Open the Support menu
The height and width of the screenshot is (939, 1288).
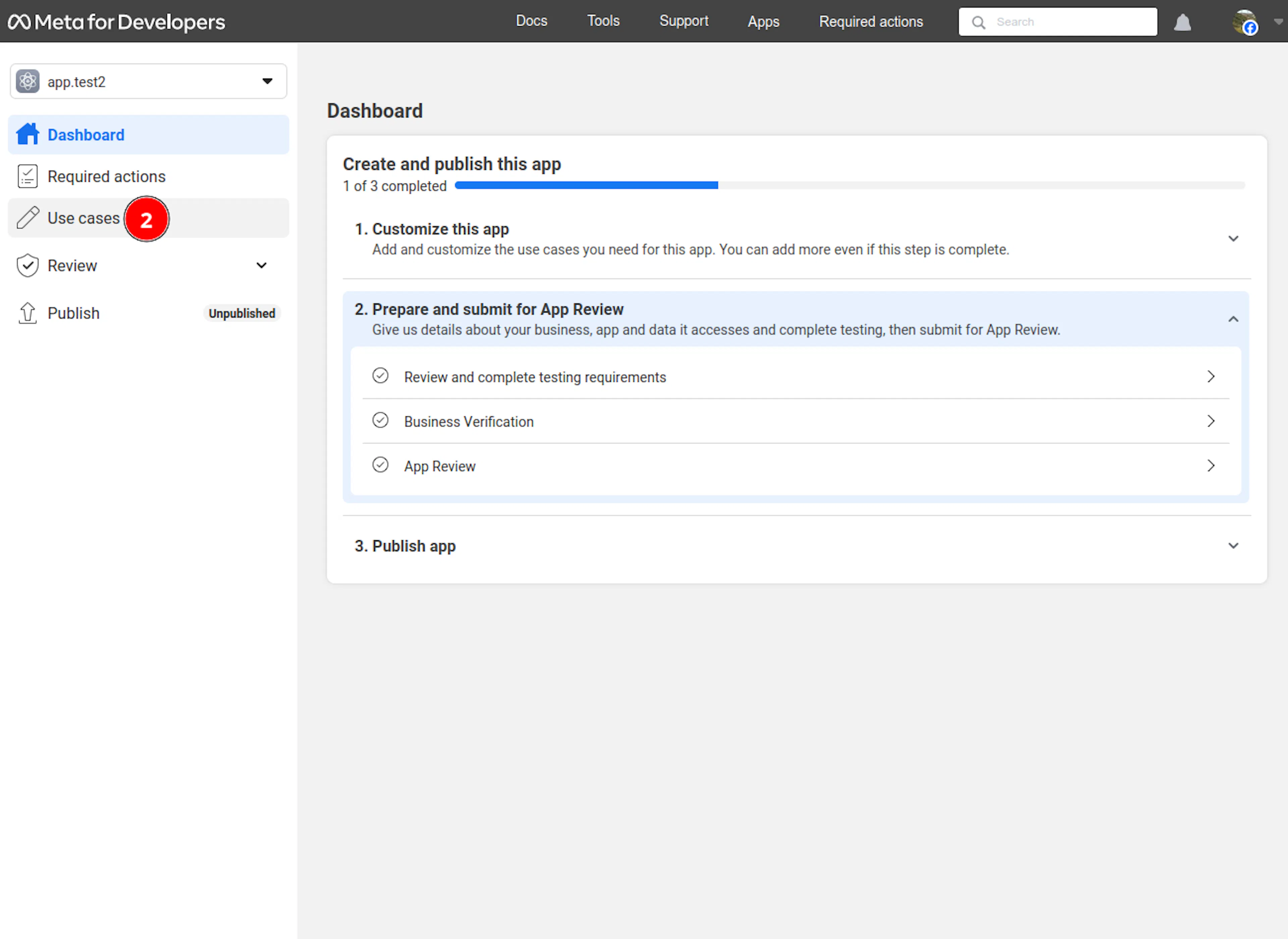pyautogui.click(x=684, y=21)
